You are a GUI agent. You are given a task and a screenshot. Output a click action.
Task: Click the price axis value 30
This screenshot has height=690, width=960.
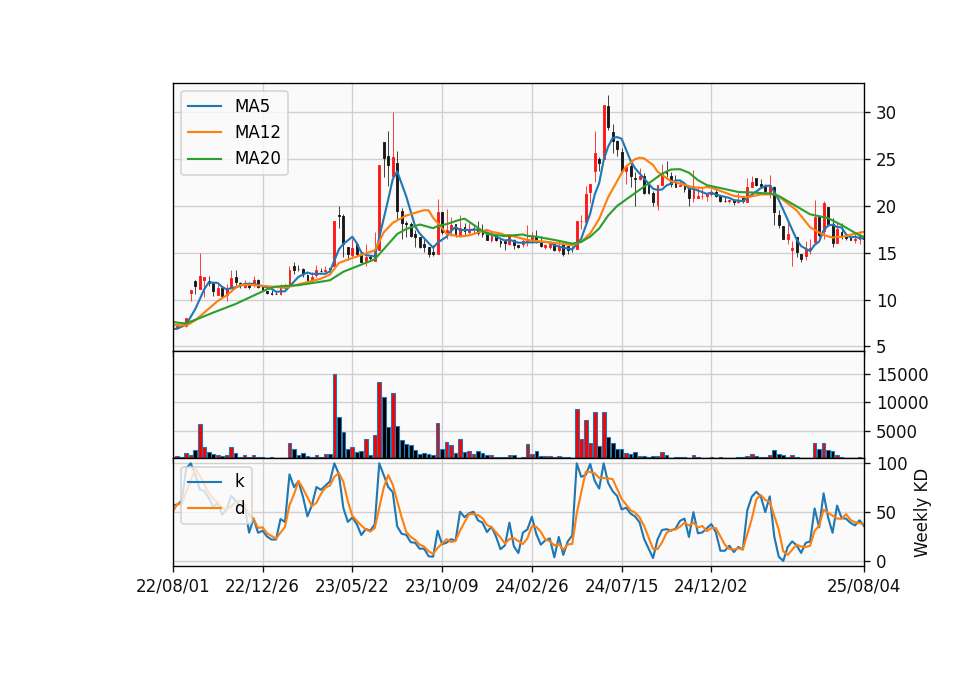pyautogui.click(x=886, y=113)
